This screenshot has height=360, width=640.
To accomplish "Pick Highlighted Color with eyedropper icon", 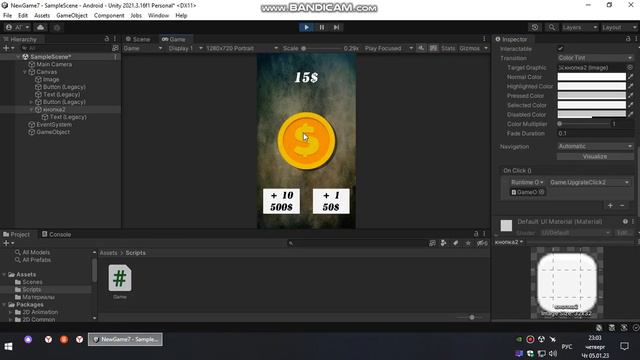I will coord(631,86).
